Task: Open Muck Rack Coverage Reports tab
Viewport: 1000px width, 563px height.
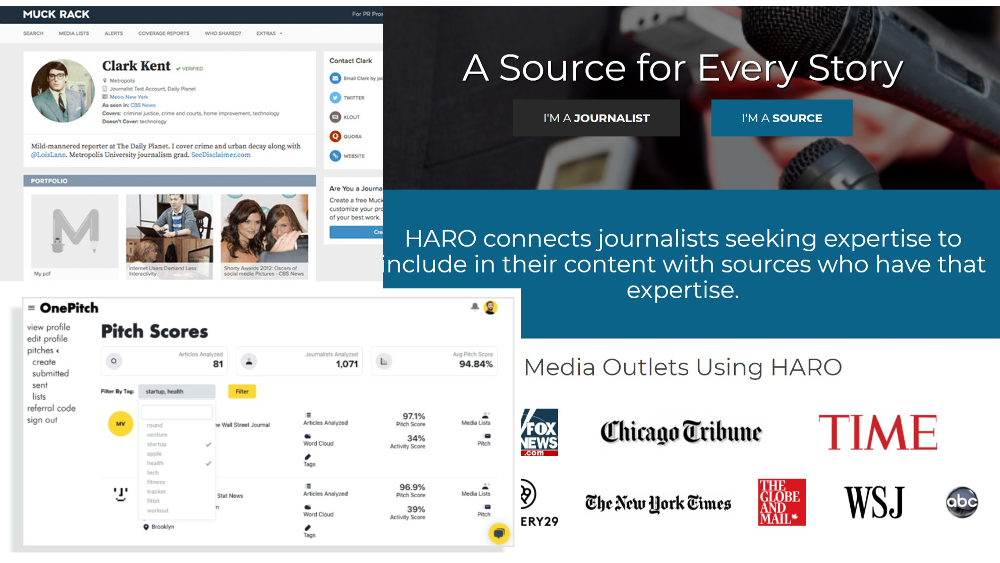Action: coord(164,33)
